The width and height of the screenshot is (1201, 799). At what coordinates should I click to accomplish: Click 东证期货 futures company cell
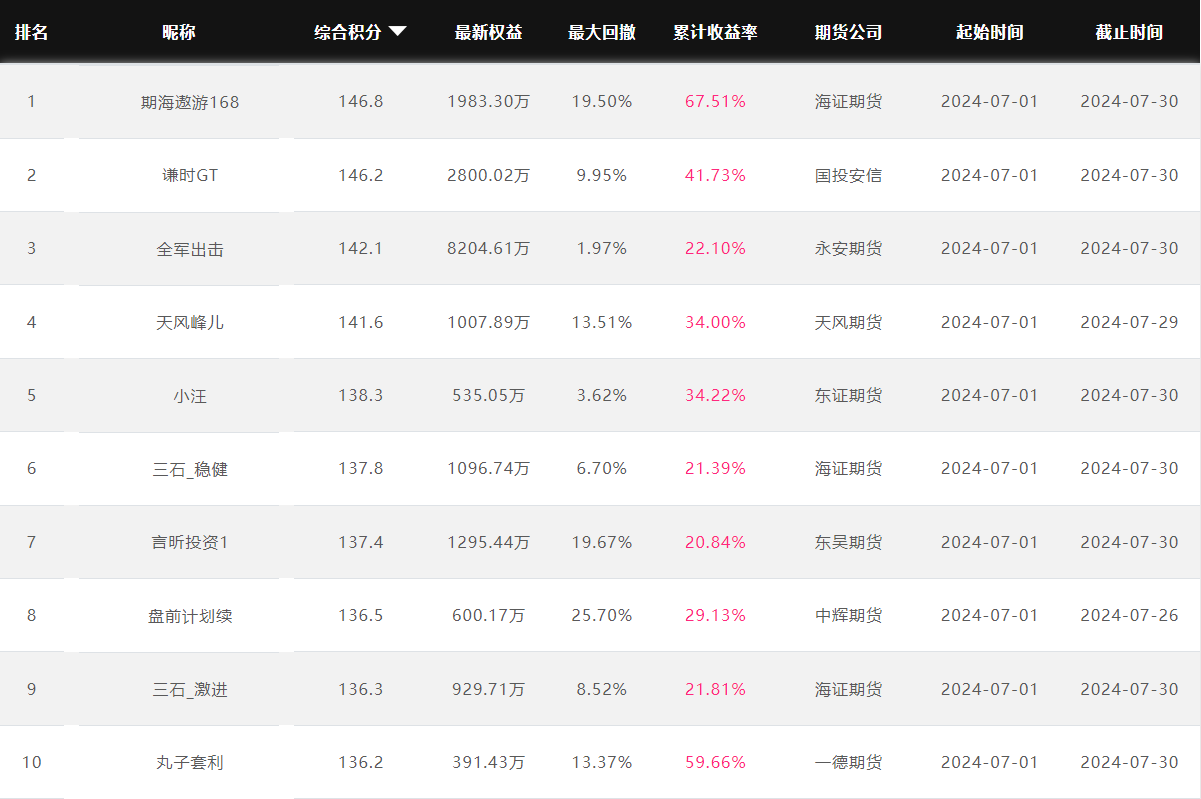point(849,395)
